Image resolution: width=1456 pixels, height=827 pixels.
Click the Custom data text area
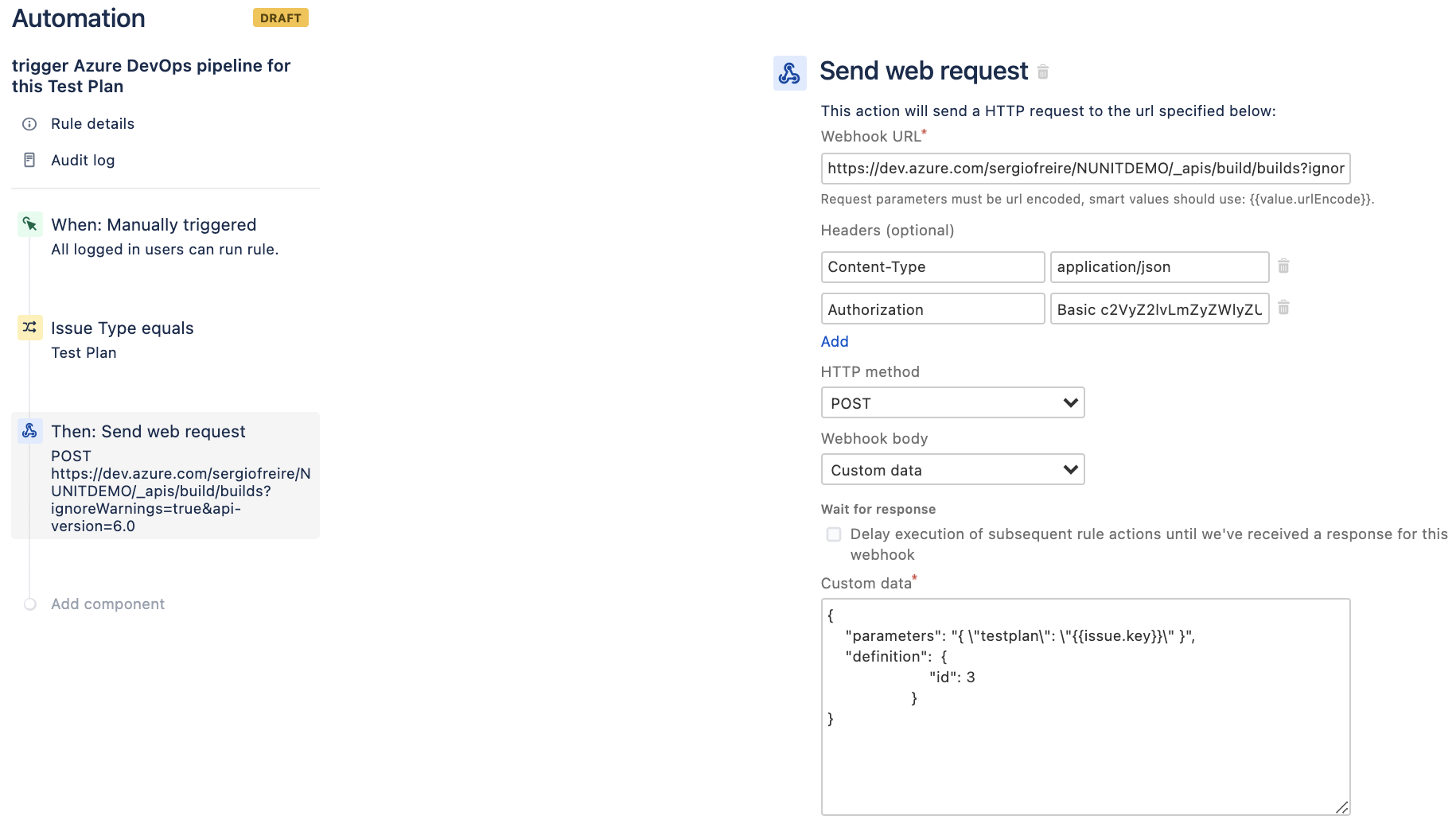1085,707
